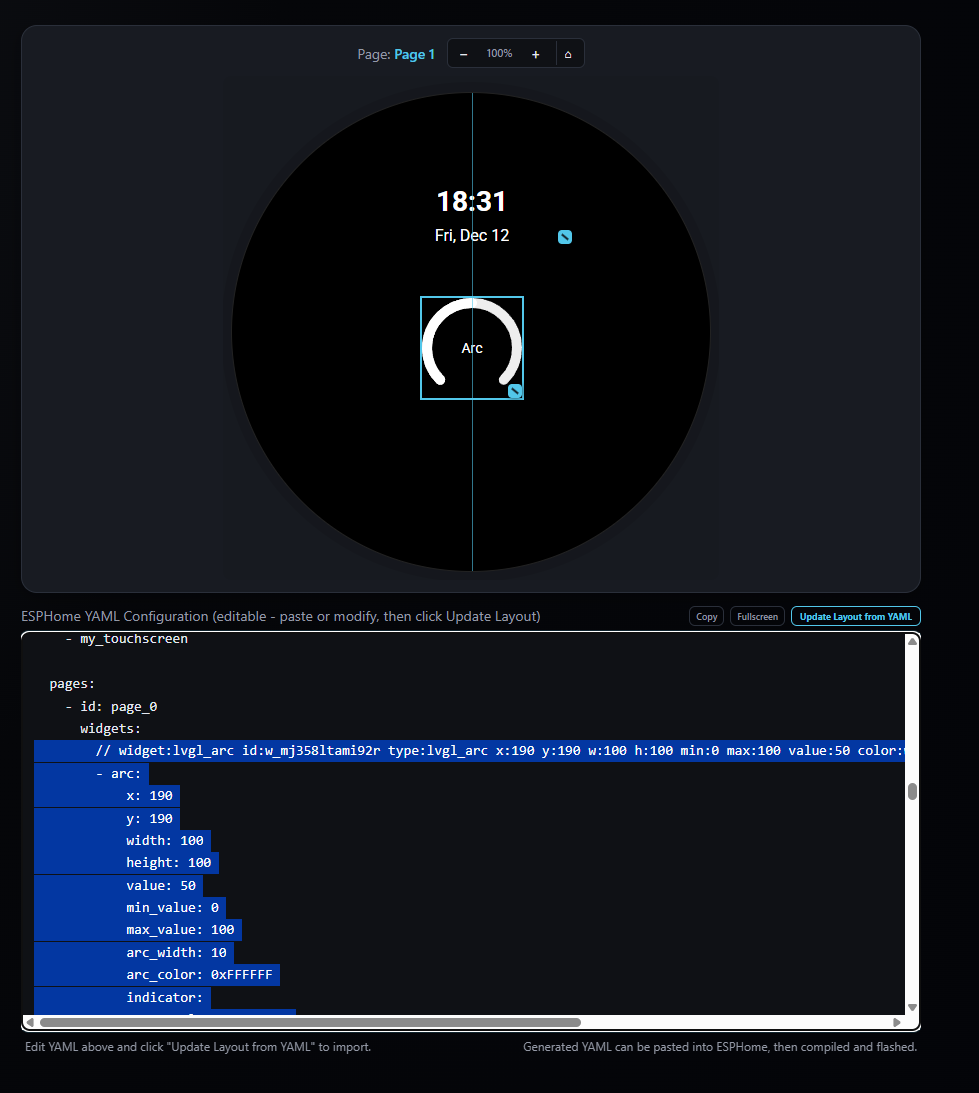Click the 'min_value: 0' line
The width and height of the screenshot is (979, 1093).
click(172, 908)
